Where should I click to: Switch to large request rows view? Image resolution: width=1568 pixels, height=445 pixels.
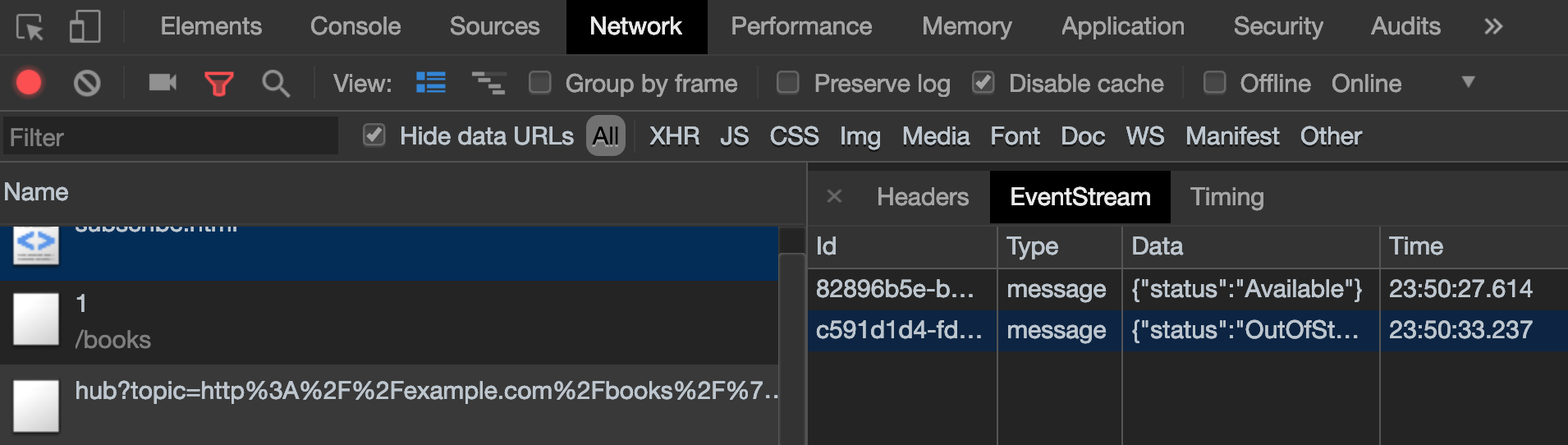pyautogui.click(x=431, y=83)
